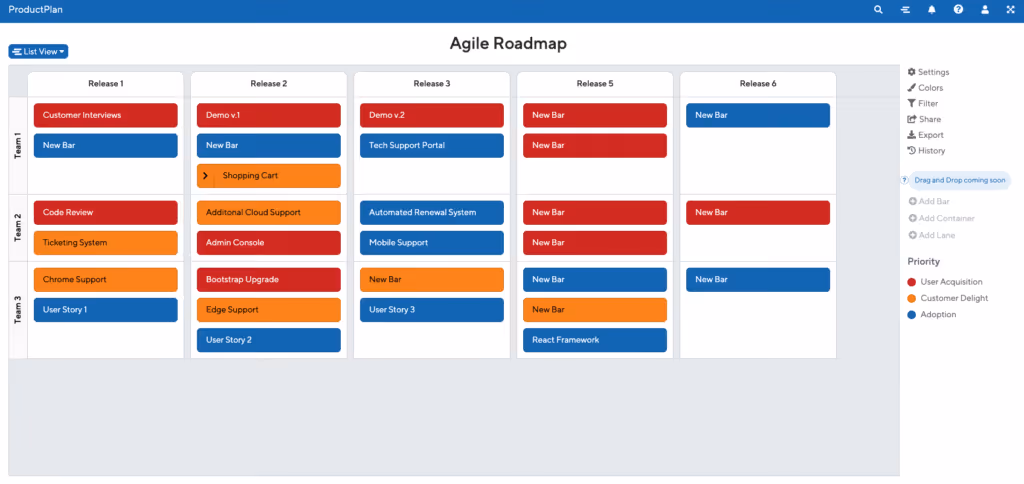The height and width of the screenshot is (484, 1024).
Task: Open the React Framework bar
Action: (595, 340)
